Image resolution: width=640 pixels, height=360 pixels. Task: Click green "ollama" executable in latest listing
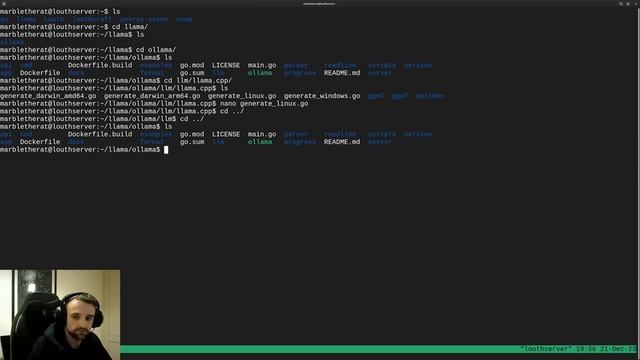260,142
